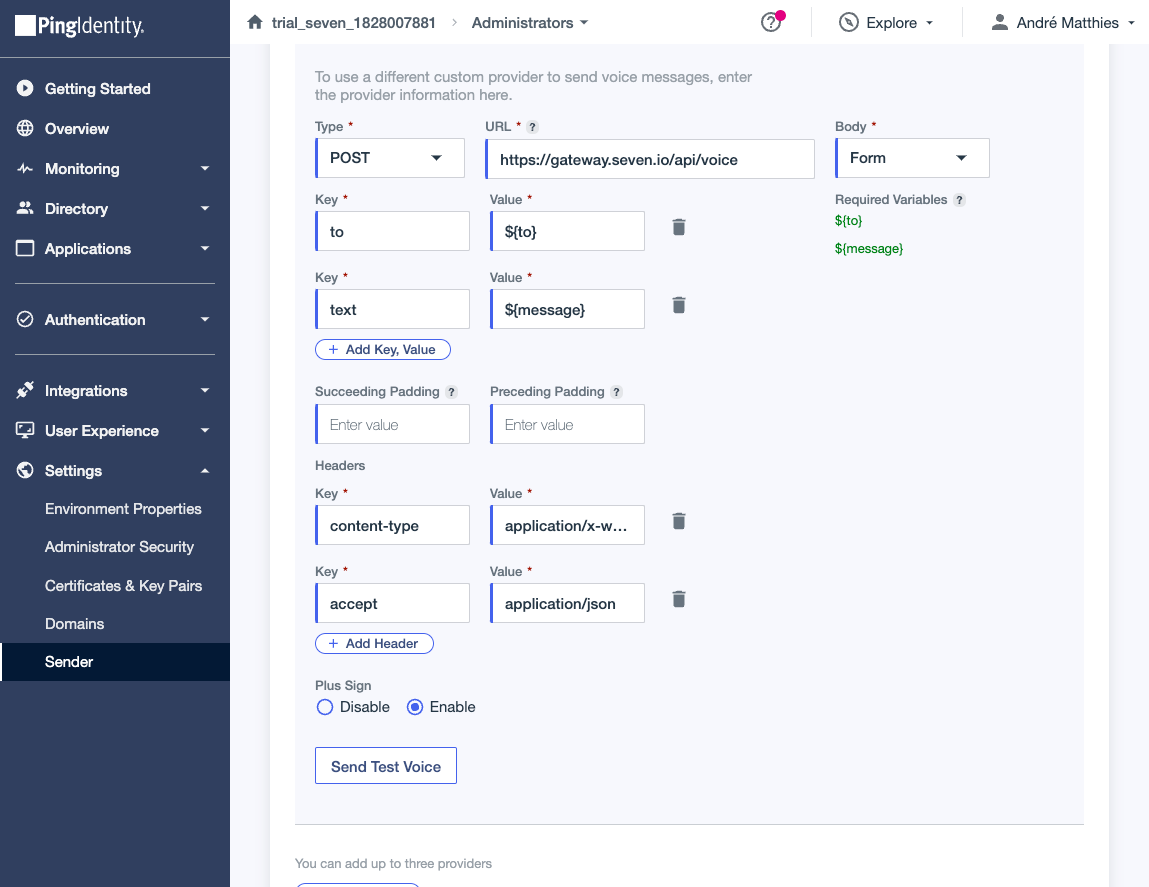Open the help question mark icon

(x=770, y=23)
